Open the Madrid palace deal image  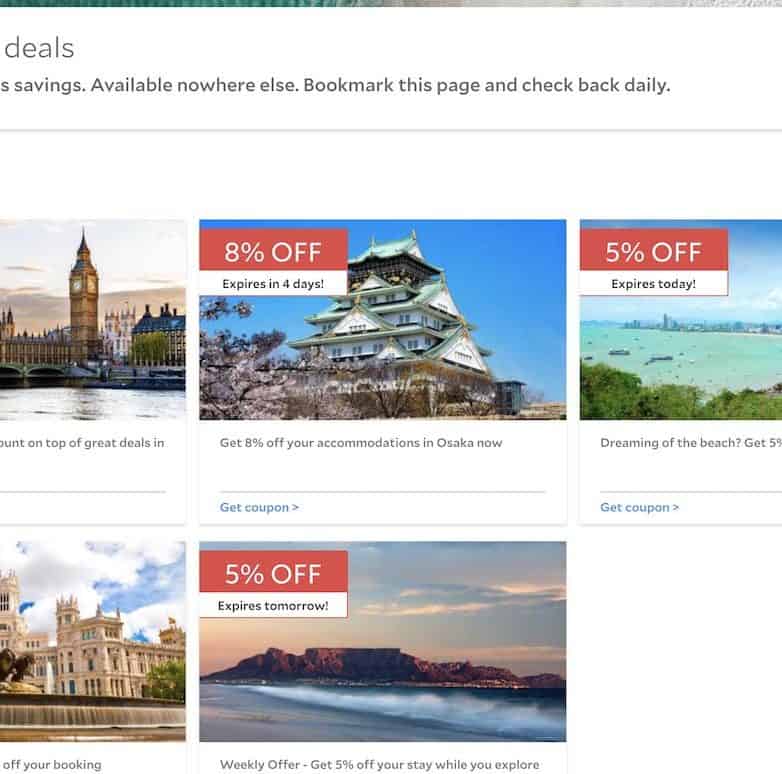tap(93, 641)
